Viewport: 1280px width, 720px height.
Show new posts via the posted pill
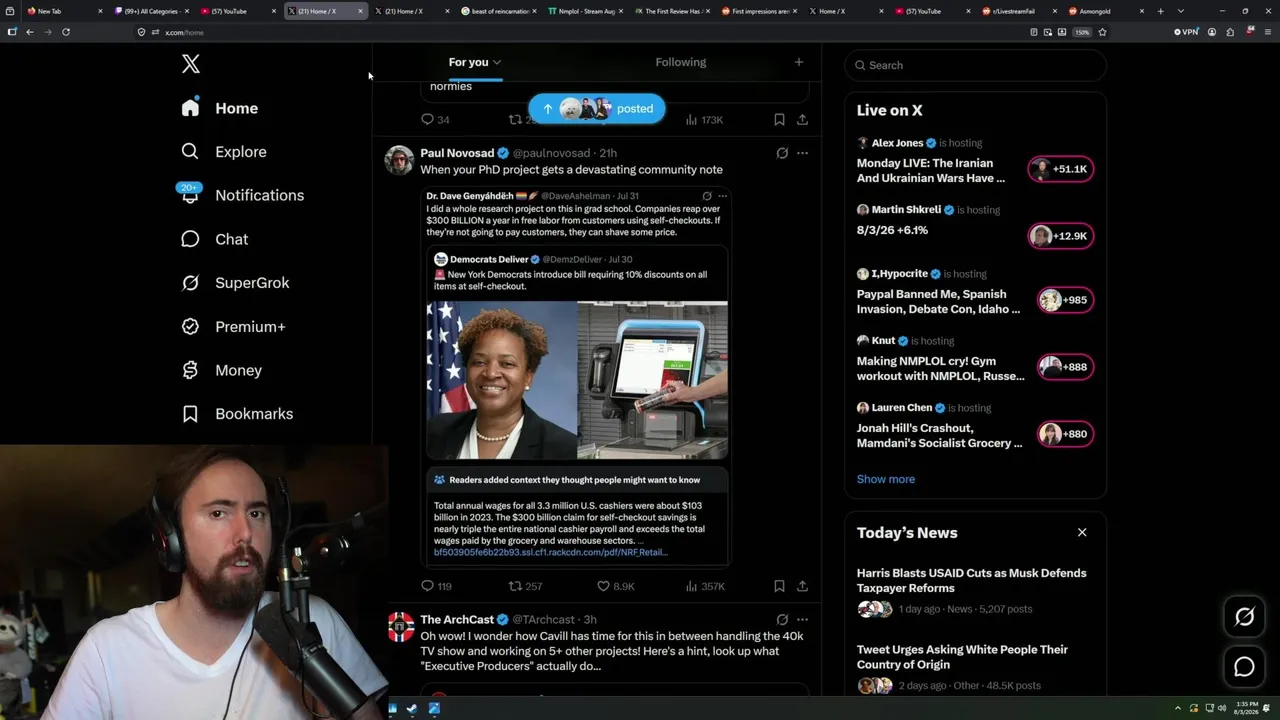click(597, 109)
